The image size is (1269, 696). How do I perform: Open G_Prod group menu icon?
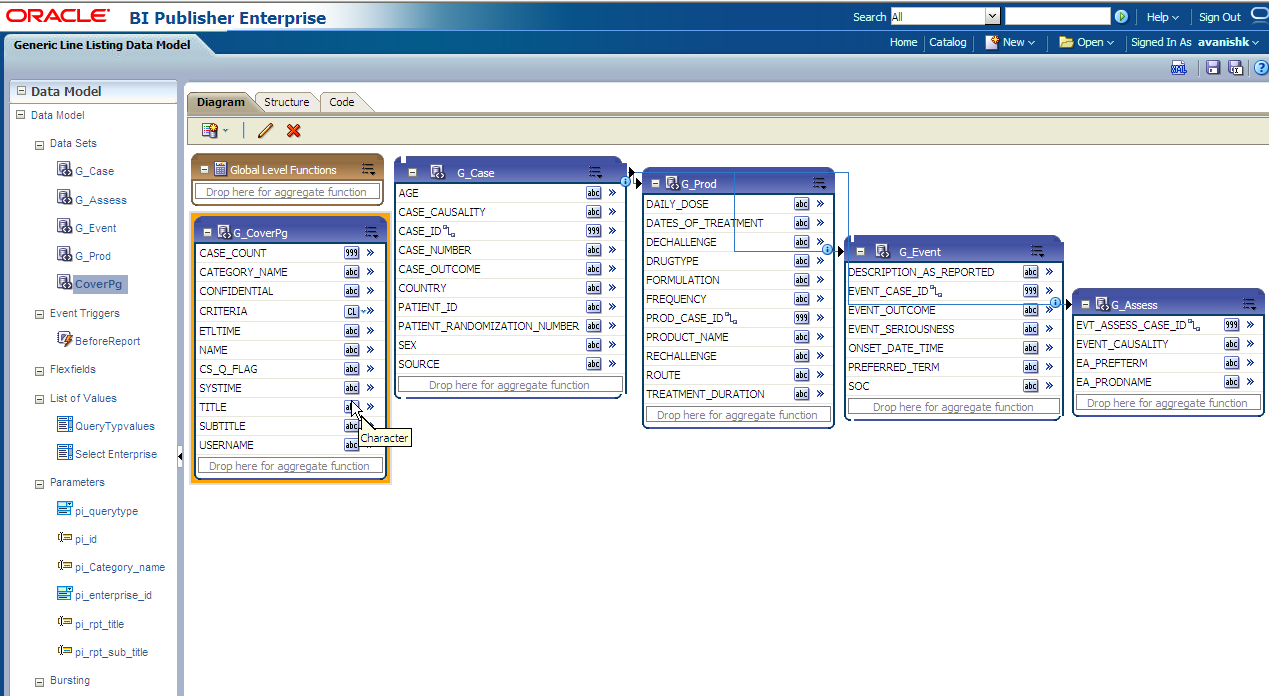point(819,183)
